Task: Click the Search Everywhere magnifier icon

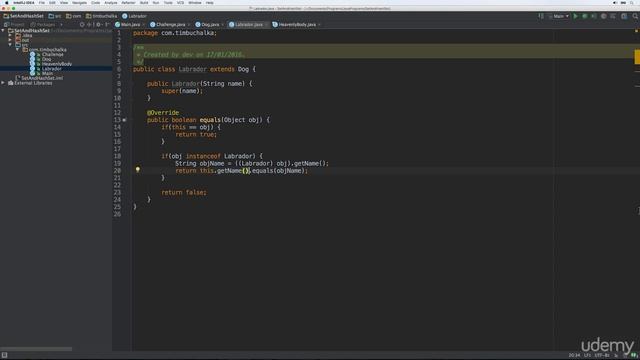Action: pos(635,16)
